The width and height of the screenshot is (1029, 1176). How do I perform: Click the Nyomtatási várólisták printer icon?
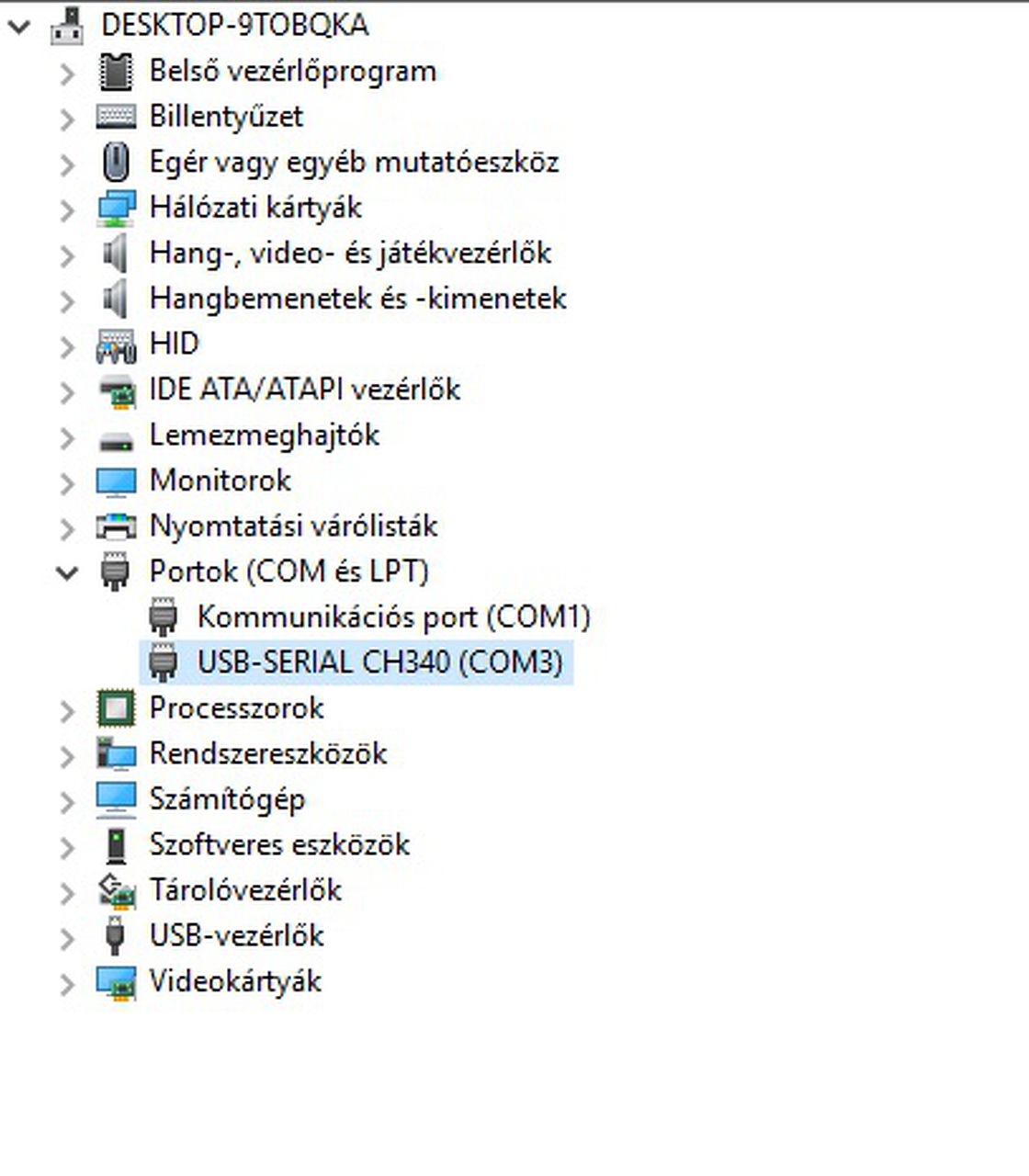[x=116, y=526]
